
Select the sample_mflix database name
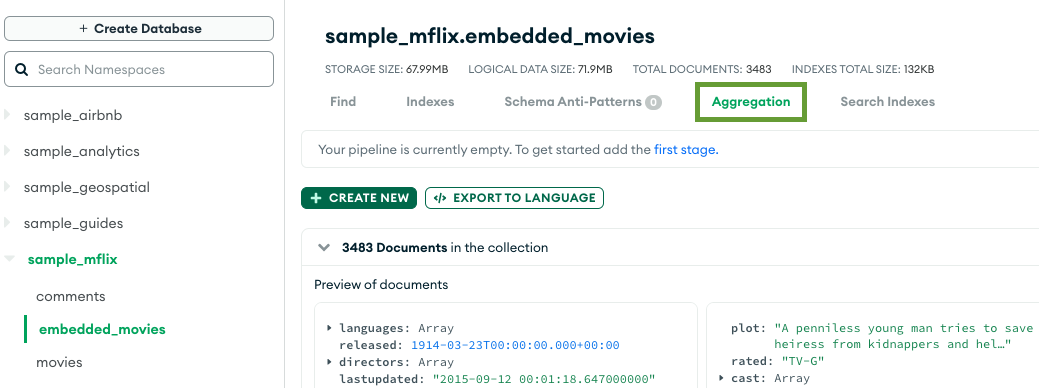[72, 260]
